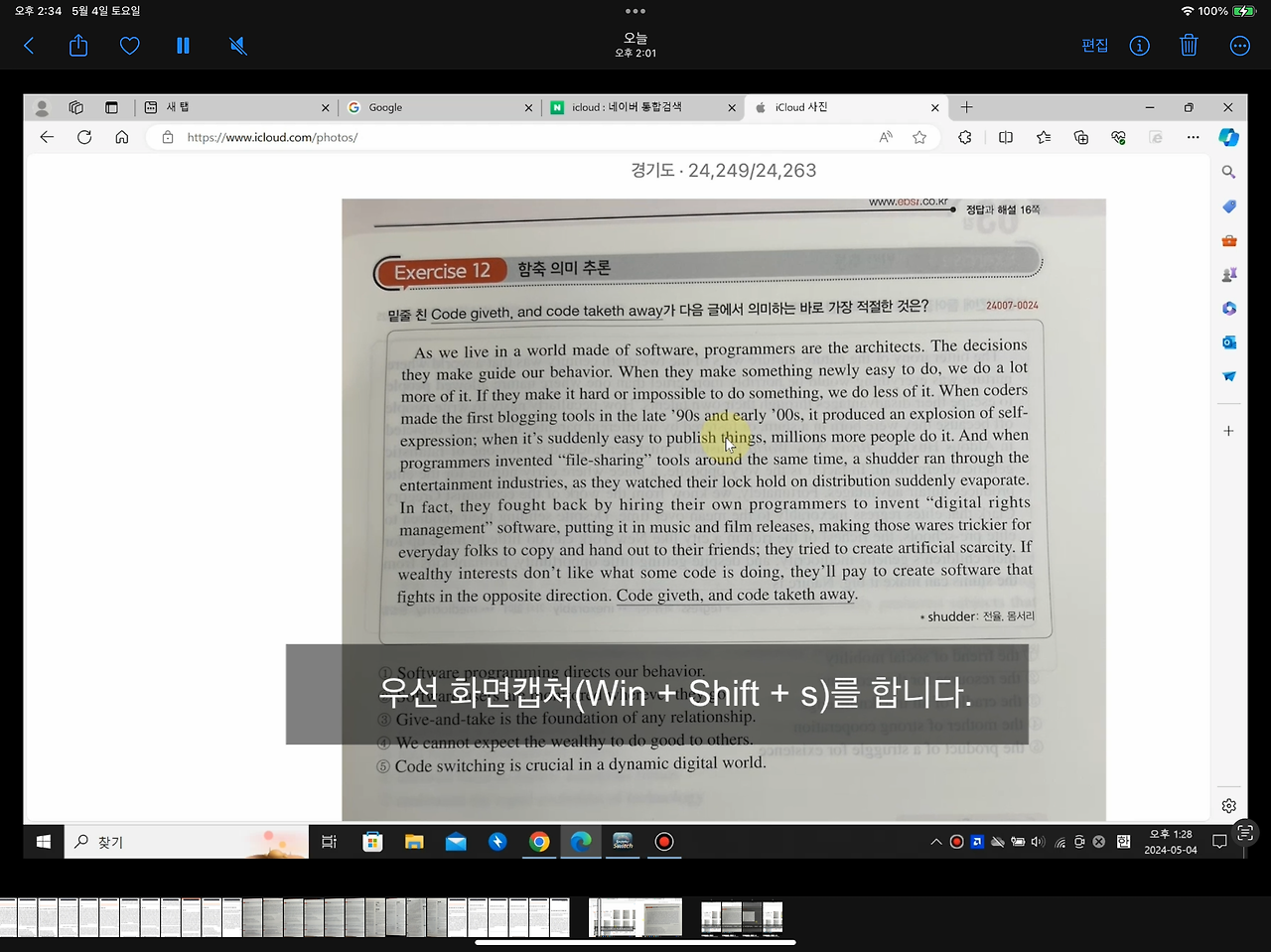Toggle Edge split screen

[x=1006, y=137]
